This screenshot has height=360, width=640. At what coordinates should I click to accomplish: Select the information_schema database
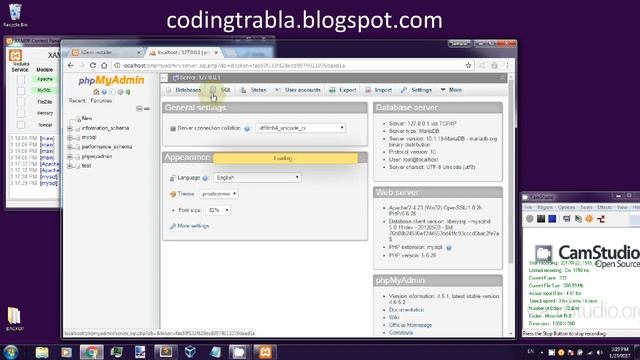click(105, 128)
